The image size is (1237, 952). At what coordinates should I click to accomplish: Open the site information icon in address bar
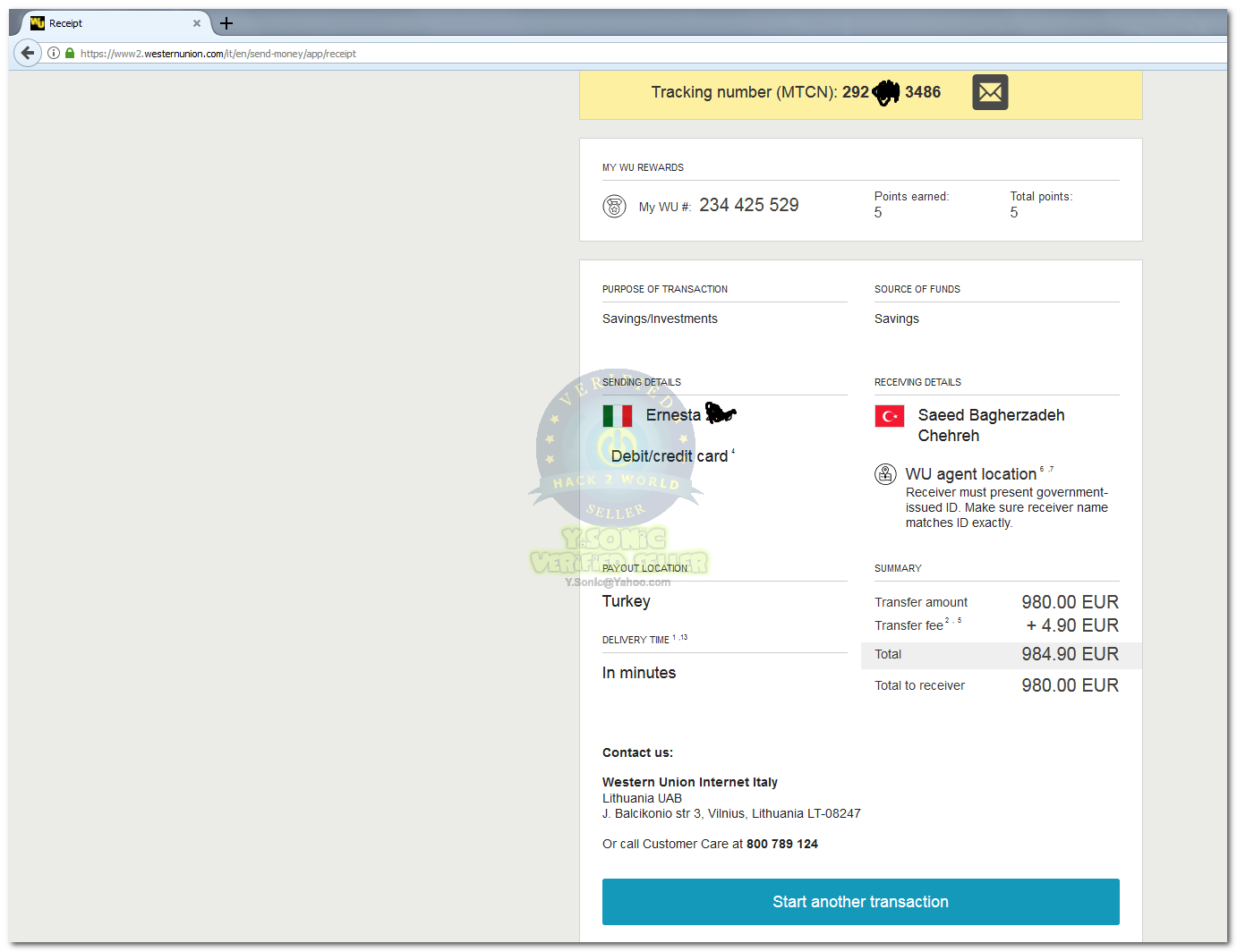click(x=54, y=54)
